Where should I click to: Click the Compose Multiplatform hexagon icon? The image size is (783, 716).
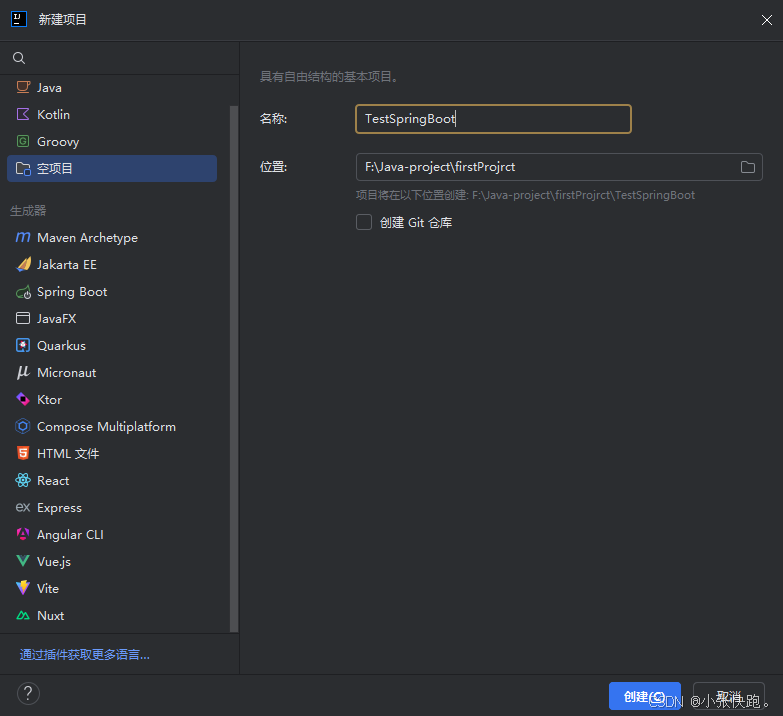point(23,426)
